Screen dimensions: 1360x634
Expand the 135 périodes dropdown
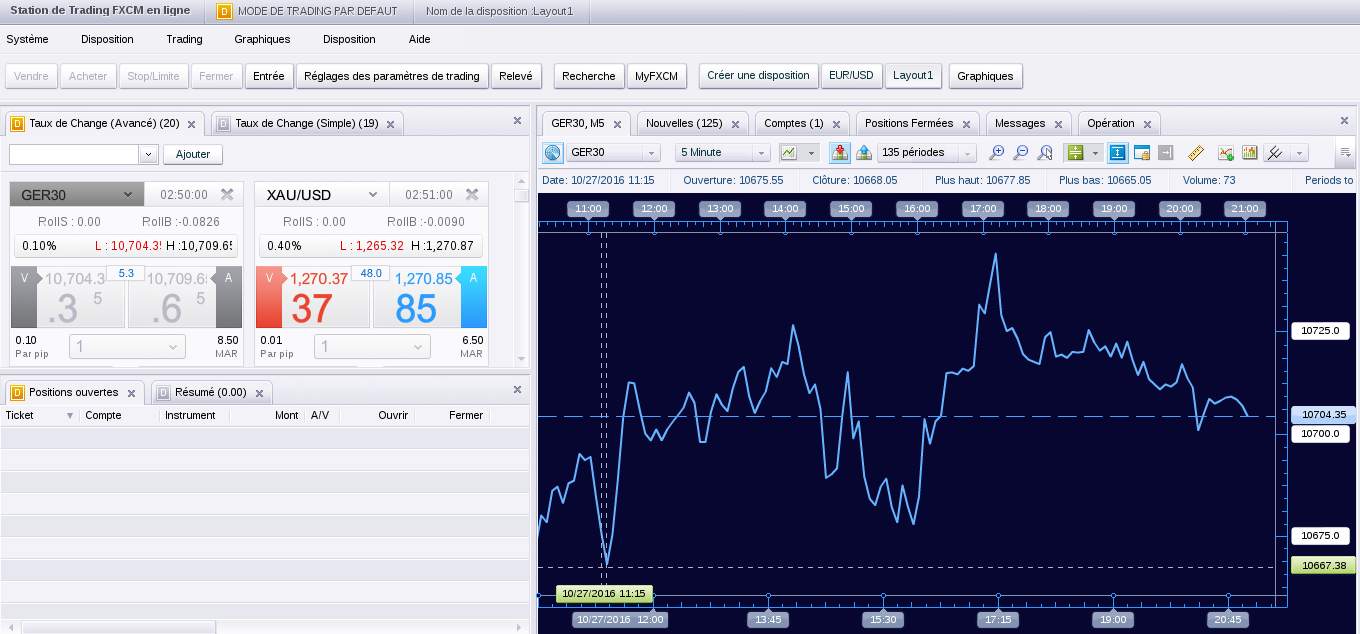(x=926, y=153)
